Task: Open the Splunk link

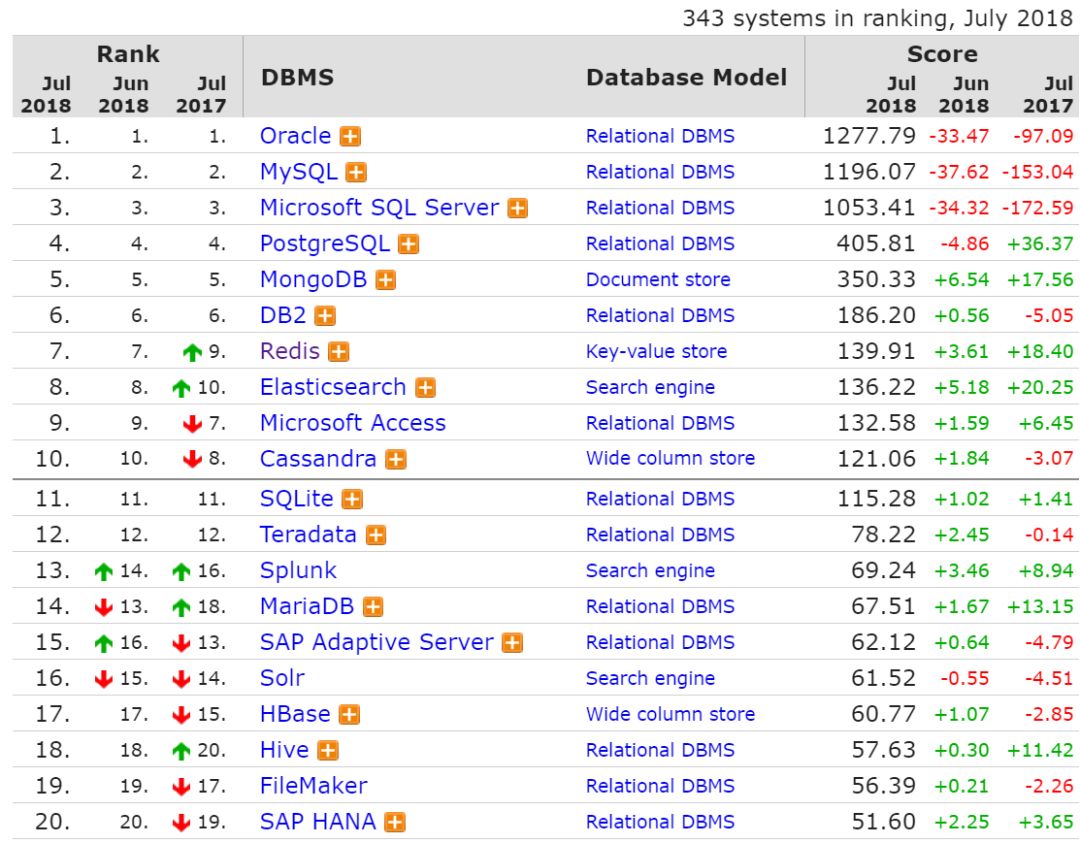Action: [x=298, y=571]
